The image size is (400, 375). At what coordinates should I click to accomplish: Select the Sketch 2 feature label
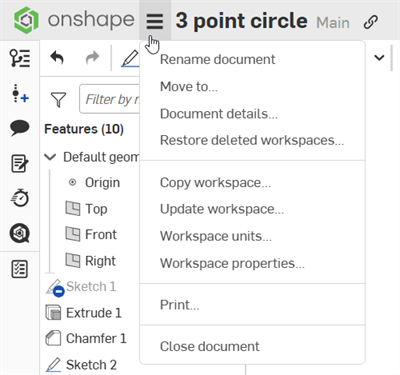click(91, 365)
